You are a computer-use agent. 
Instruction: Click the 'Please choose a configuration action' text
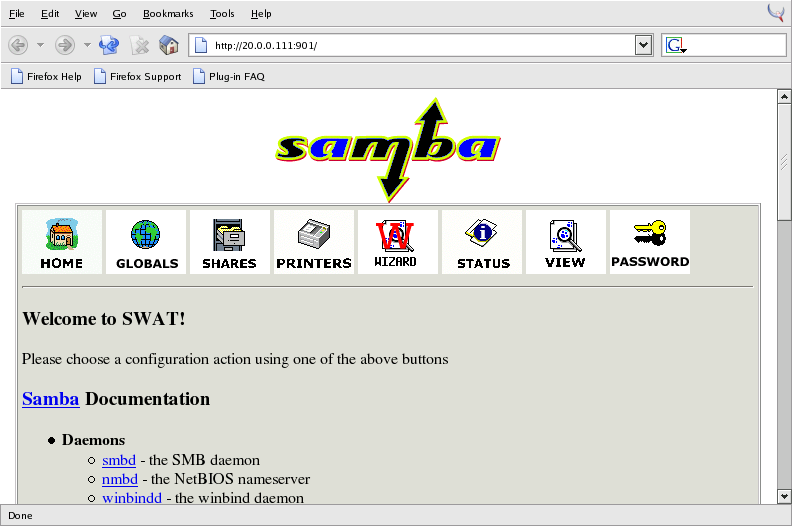click(x=235, y=359)
